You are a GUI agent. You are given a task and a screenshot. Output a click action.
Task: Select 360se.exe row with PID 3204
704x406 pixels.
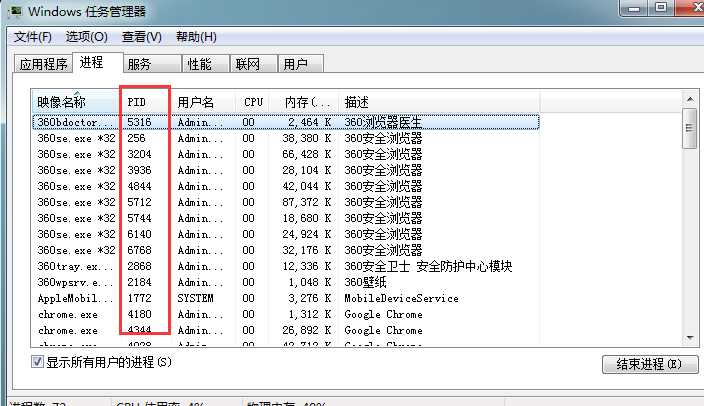tap(286, 154)
